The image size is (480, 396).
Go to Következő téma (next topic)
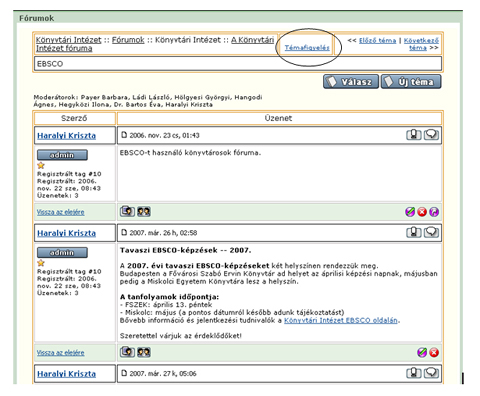tap(421, 44)
